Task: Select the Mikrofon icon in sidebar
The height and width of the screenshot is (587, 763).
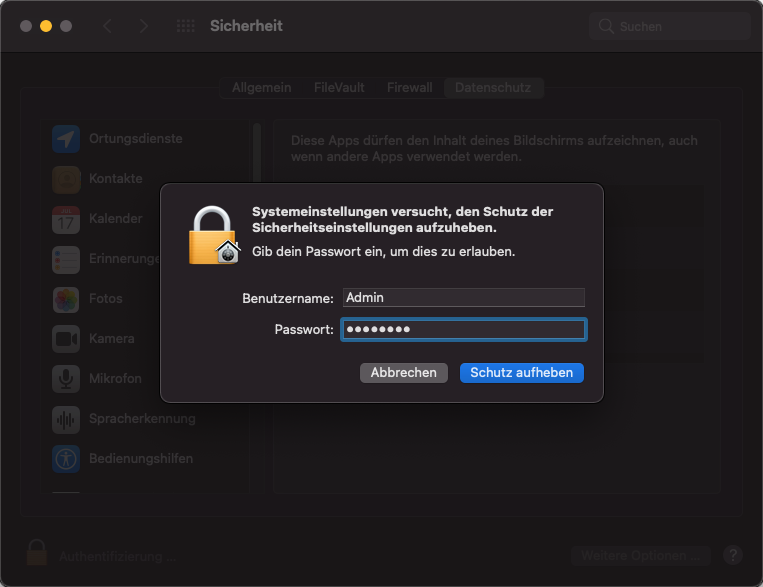Action: [x=66, y=379]
